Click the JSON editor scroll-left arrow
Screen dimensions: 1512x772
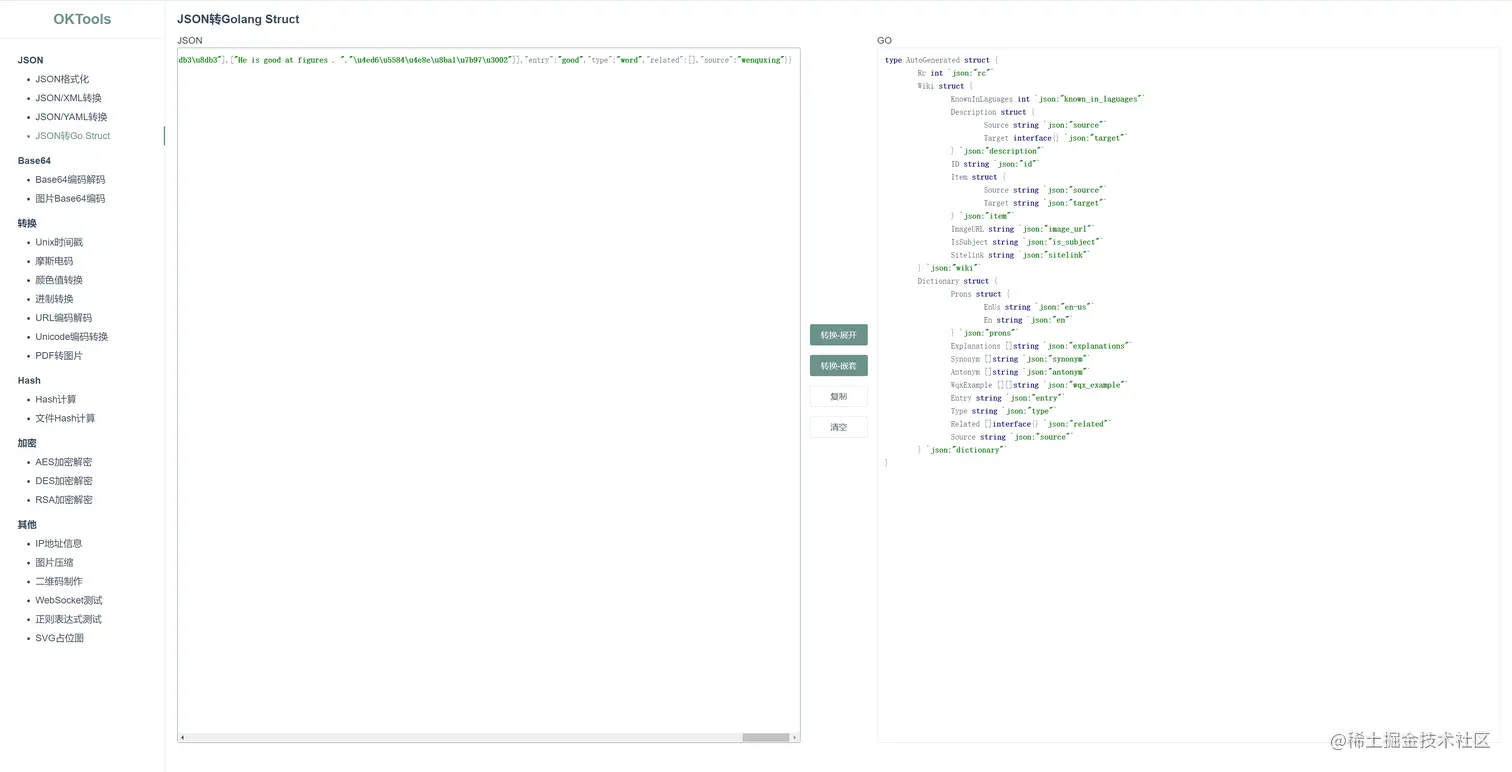tap(182, 738)
